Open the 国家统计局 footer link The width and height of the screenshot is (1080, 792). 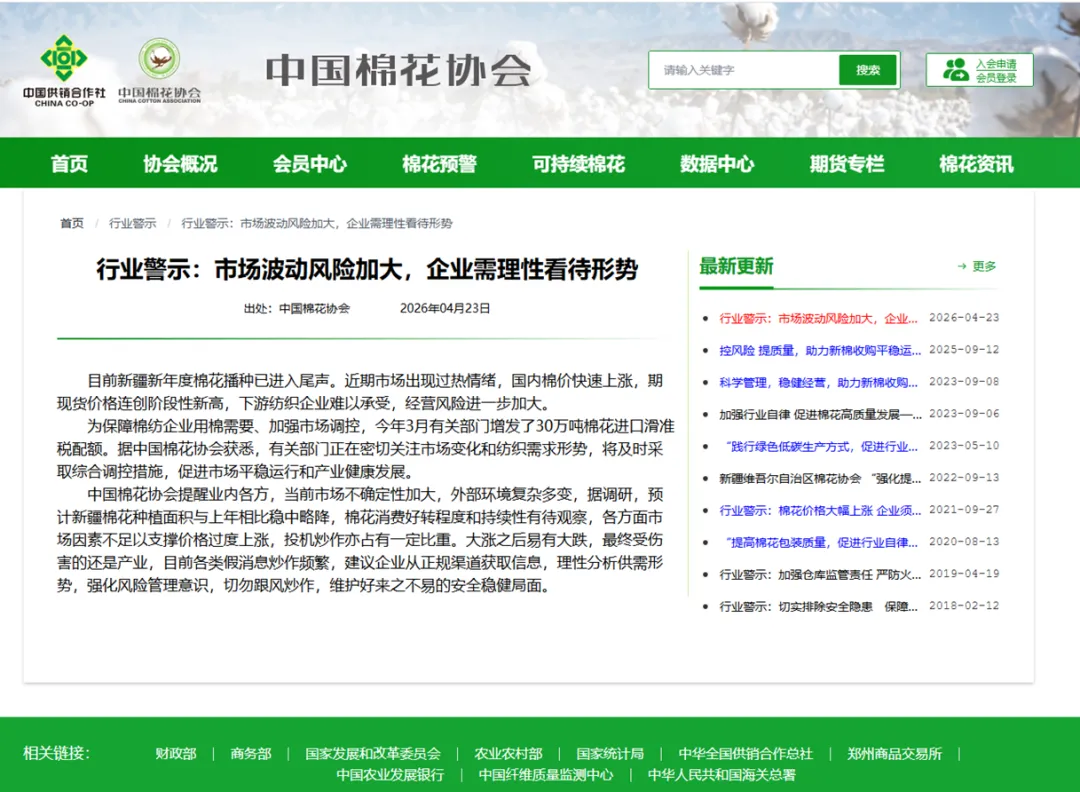[610, 754]
